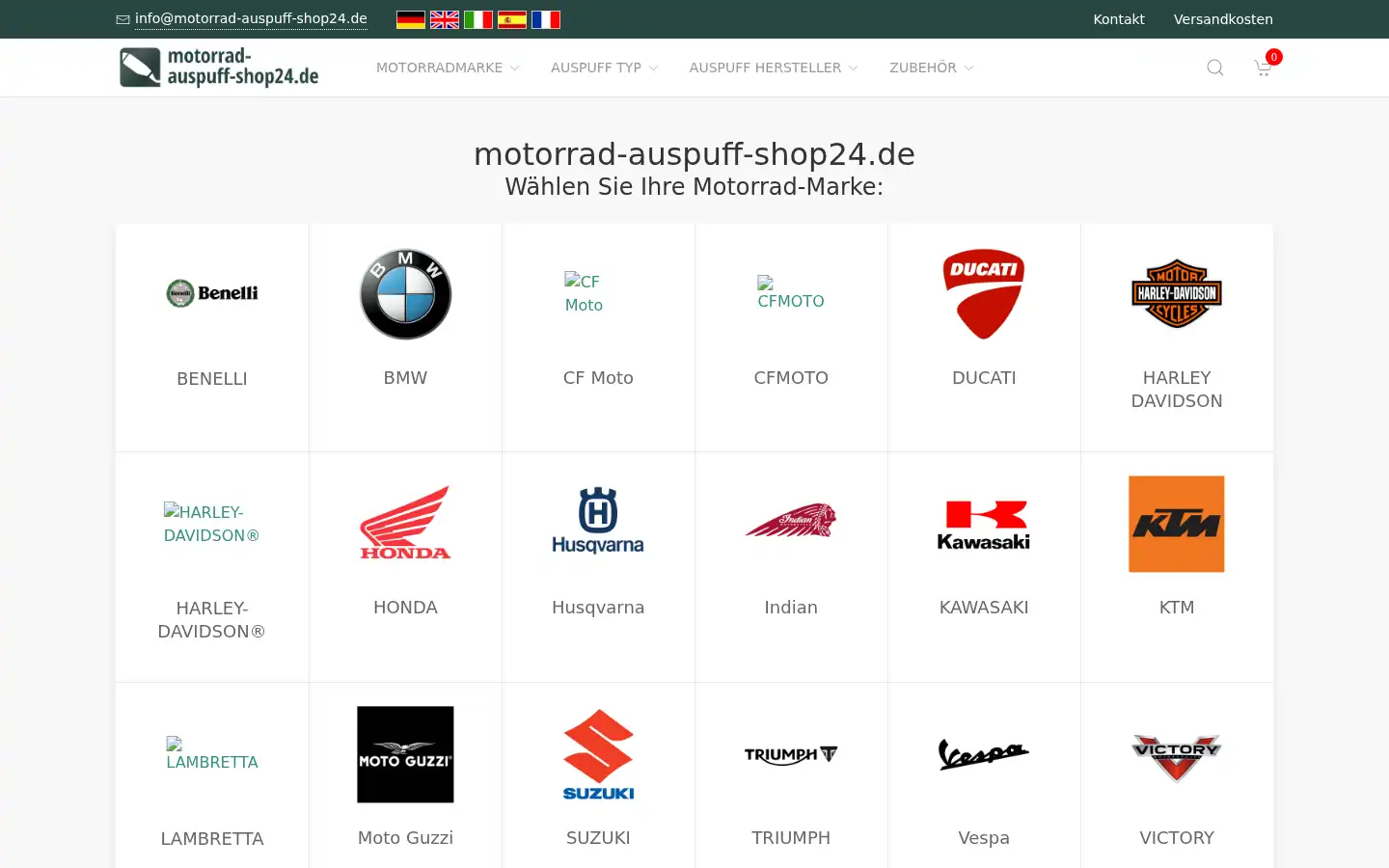
Task: Open the CFMOTO brand name link
Action: [791, 378]
